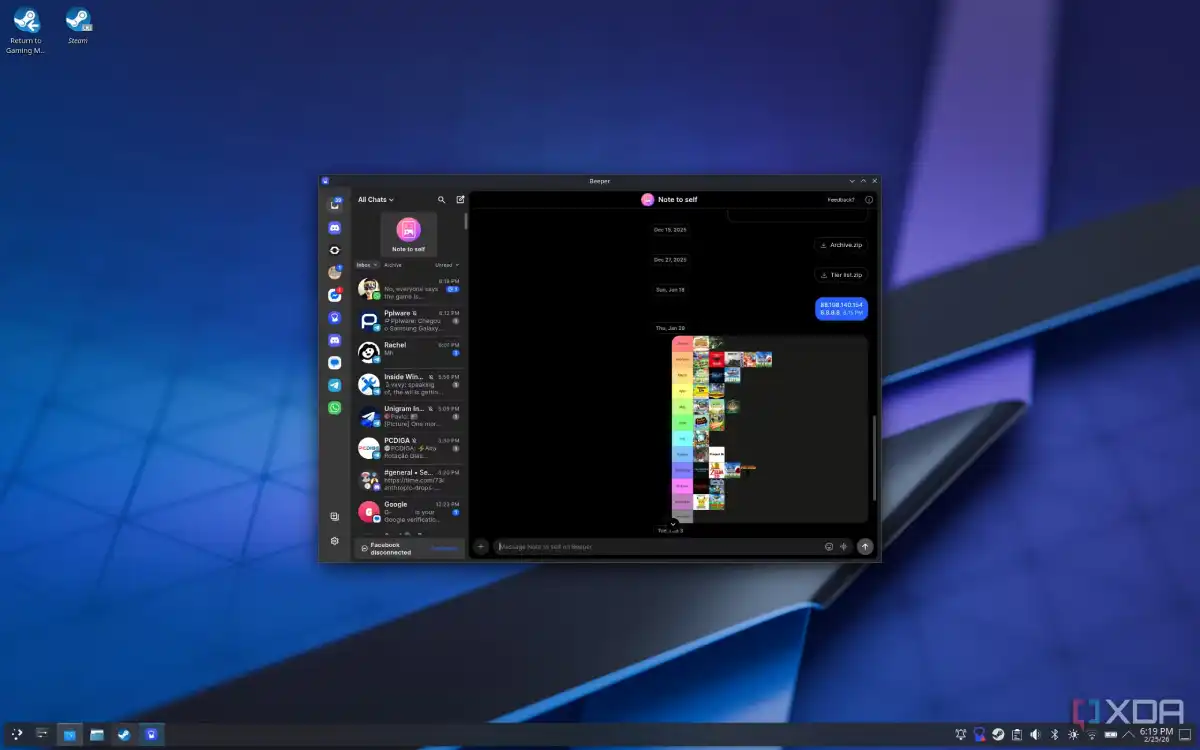Click the stacked windows icon above settings gear
The width and height of the screenshot is (1200, 750).
pyautogui.click(x=335, y=517)
